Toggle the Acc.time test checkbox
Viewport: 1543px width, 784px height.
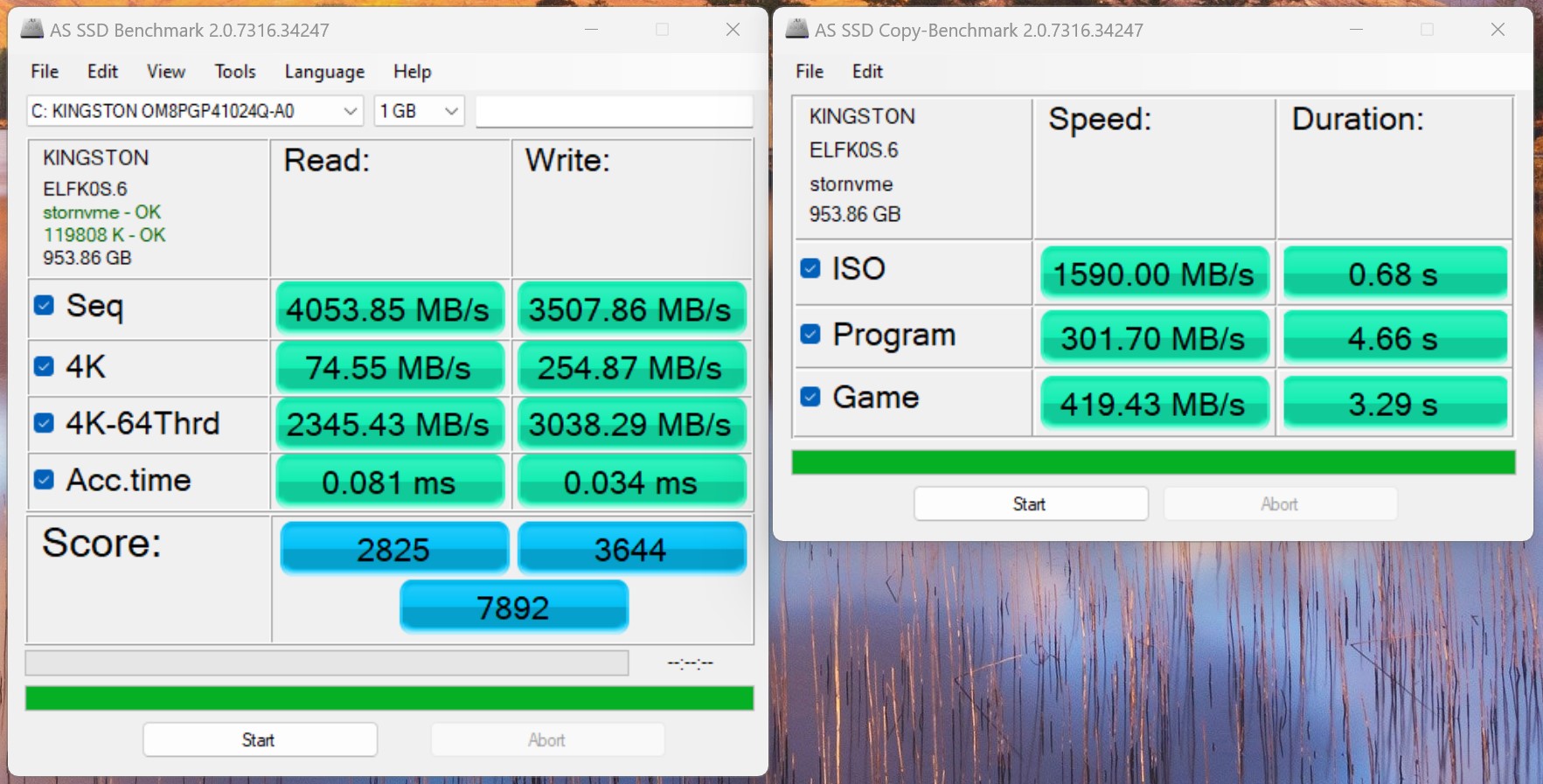[x=44, y=479]
